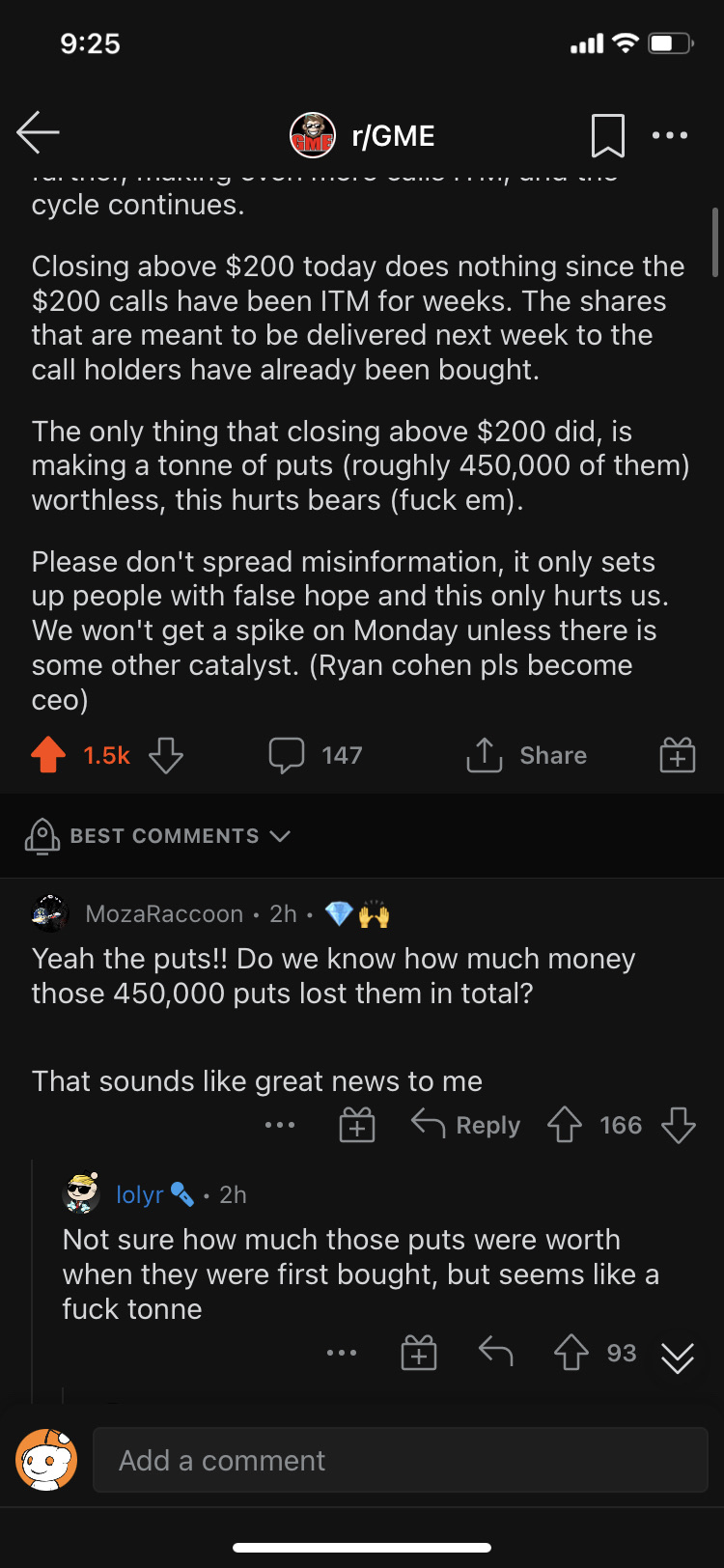Image resolution: width=724 pixels, height=1568 pixels.
Task: Give an award to the post
Action: point(678,755)
